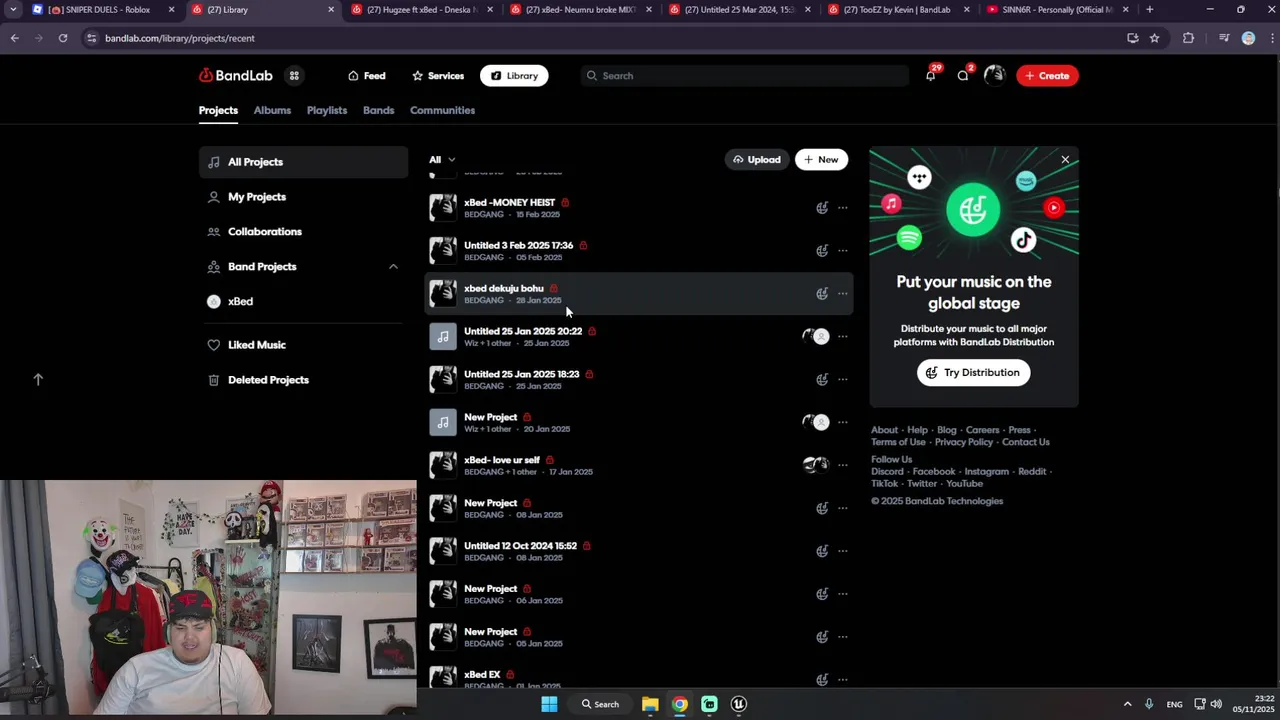Open Unreal Engine icon in taskbar
Image resolution: width=1280 pixels, height=720 pixels.
[739, 704]
